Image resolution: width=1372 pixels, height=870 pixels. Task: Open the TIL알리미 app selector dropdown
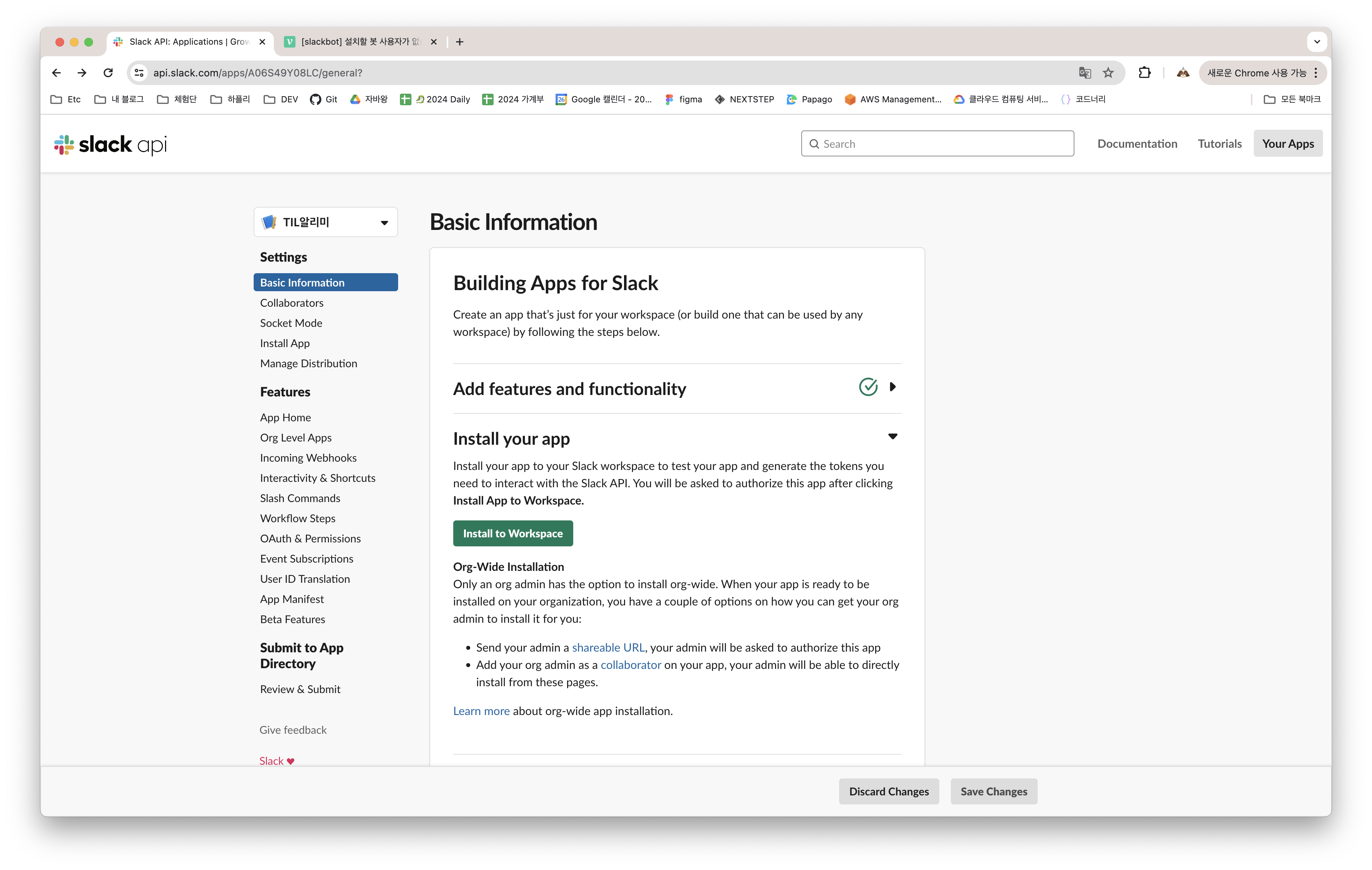tap(325, 222)
